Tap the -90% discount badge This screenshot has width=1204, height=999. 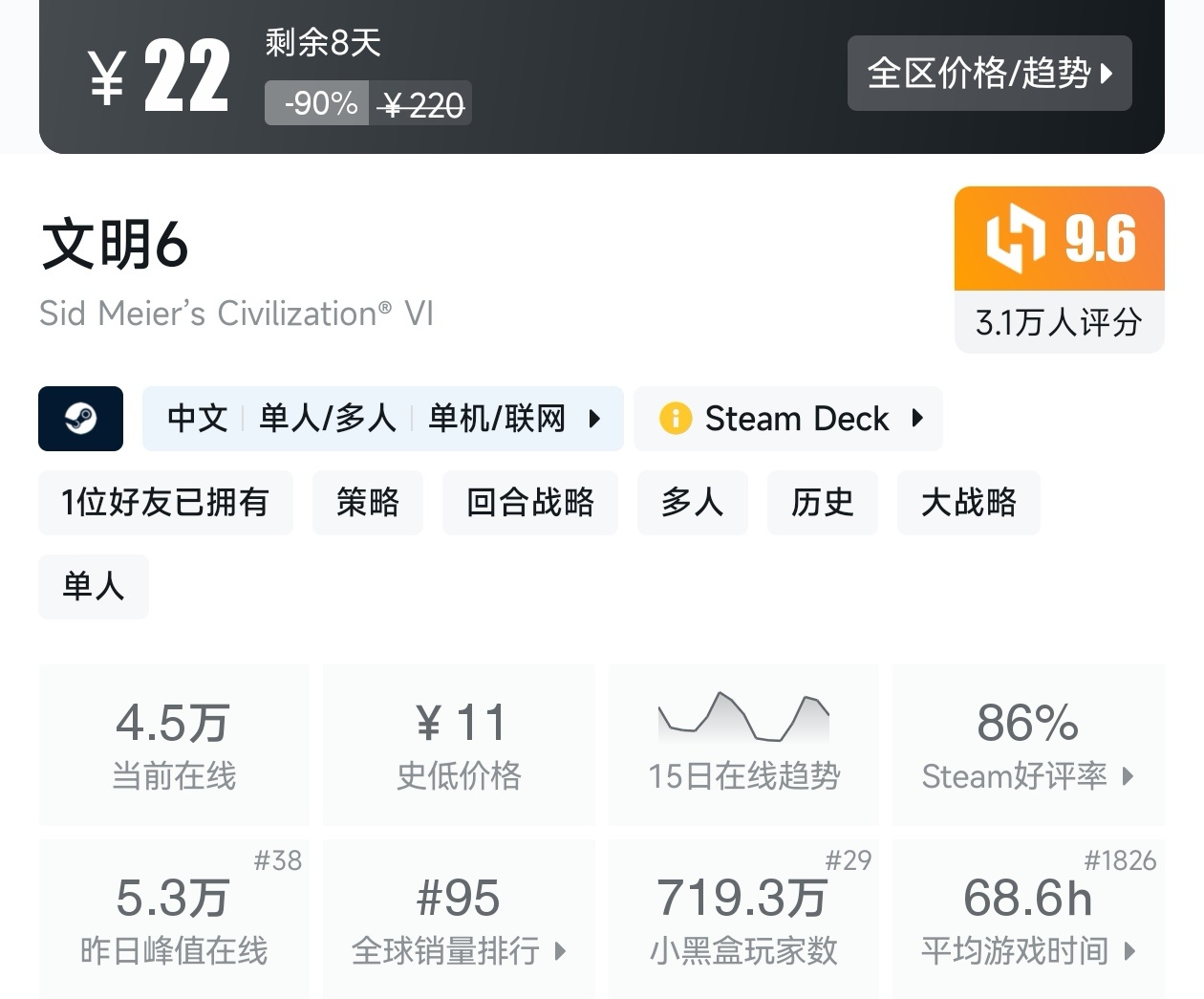click(x=320, y=103)
